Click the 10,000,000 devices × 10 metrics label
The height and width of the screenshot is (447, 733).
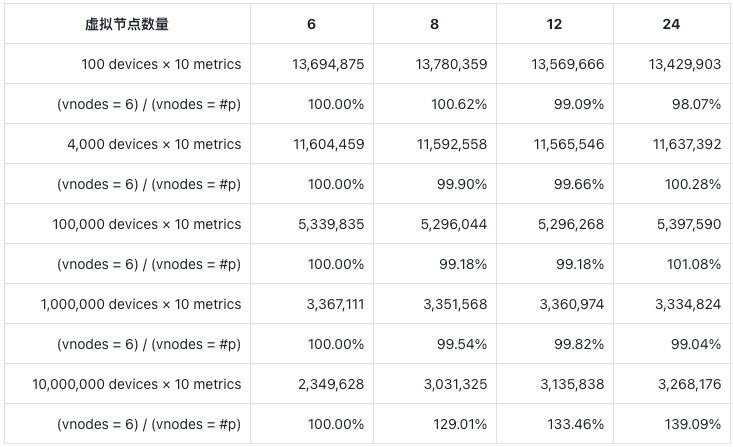pos(137,384)
